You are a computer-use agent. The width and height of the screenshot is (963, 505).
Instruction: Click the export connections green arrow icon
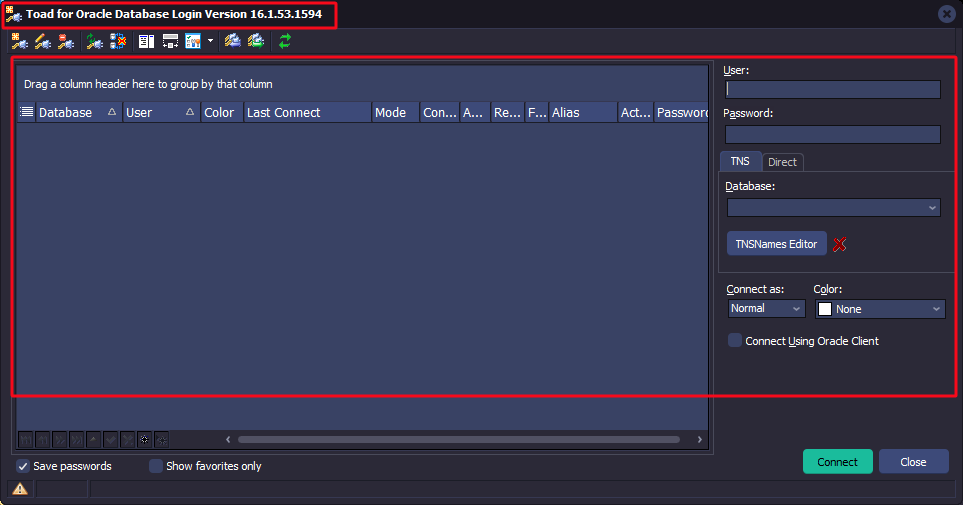click(255, 41)
